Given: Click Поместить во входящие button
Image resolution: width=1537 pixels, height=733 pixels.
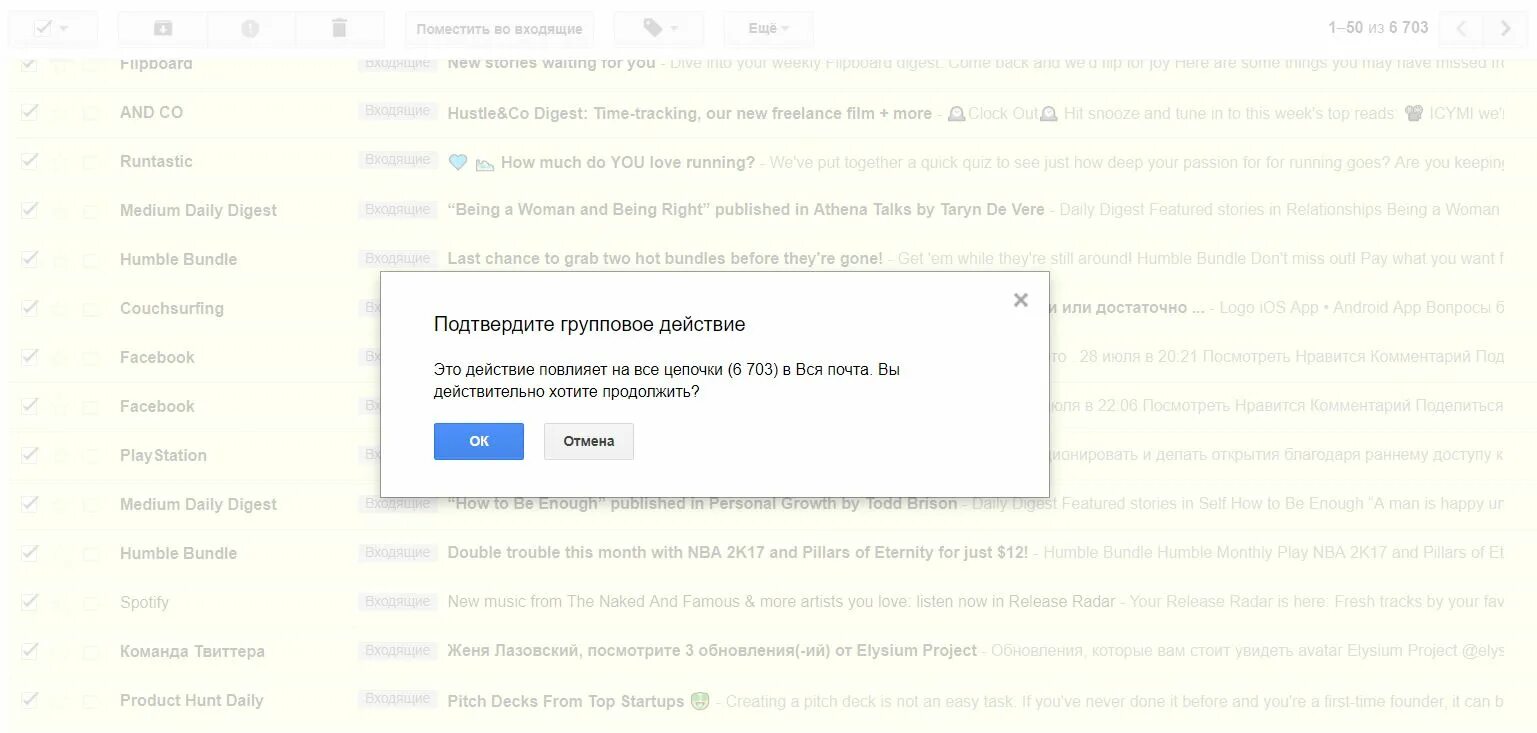Looking at the screenshot, I should point(499,29).
